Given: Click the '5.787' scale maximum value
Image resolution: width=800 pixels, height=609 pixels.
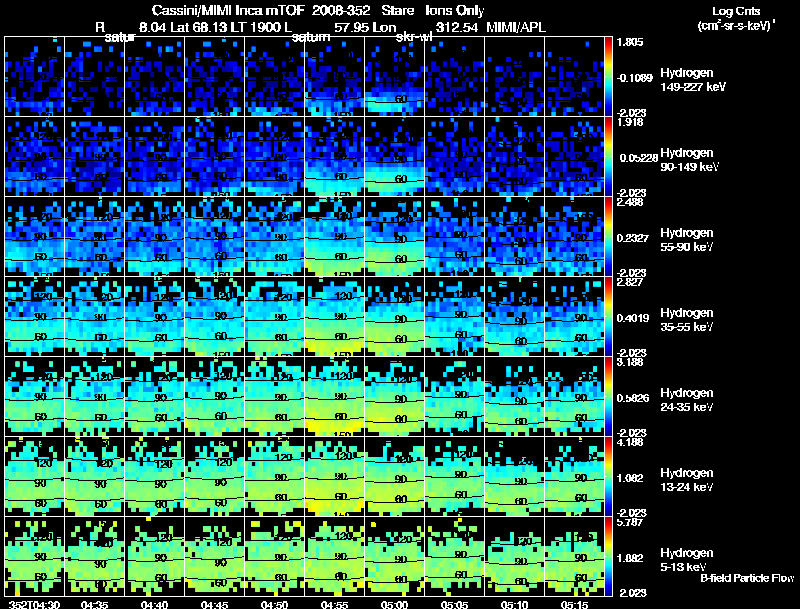Looking at the screenshot, I should [x=631, y=522].
